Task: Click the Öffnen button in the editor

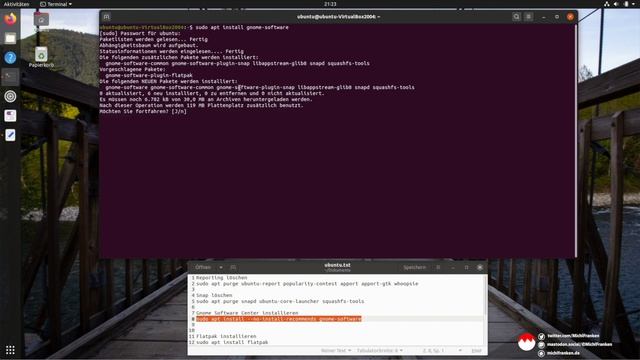Action: pyautogui.click(x=203, y=267)
